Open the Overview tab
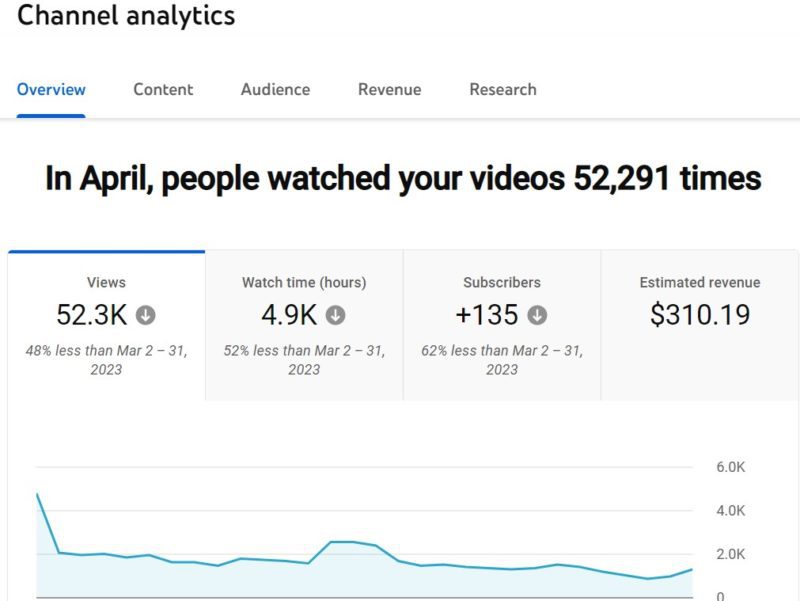The width and height of the screenshot is (800, 601). (51, 90)
